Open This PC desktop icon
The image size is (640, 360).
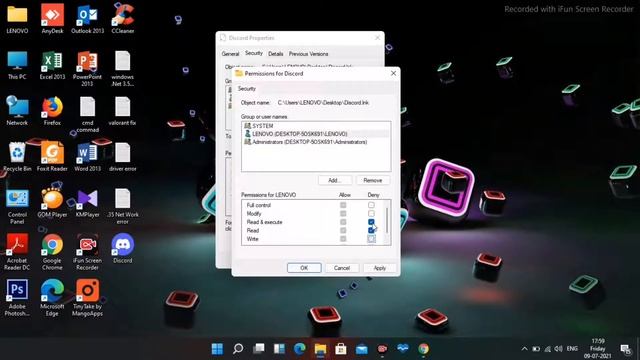[17, 65]
